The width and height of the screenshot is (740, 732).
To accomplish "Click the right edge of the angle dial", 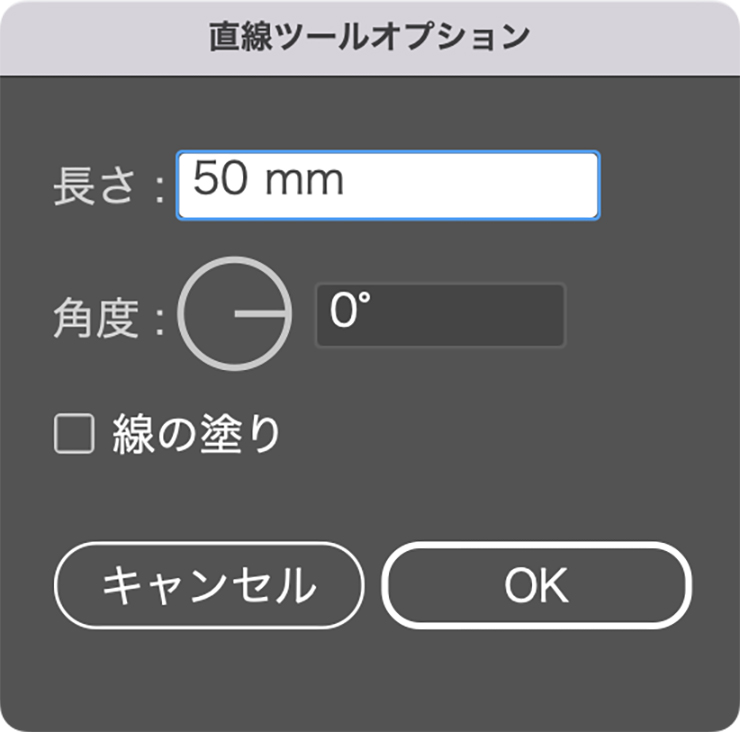I will pyautogui.click(x=290, y=314).
